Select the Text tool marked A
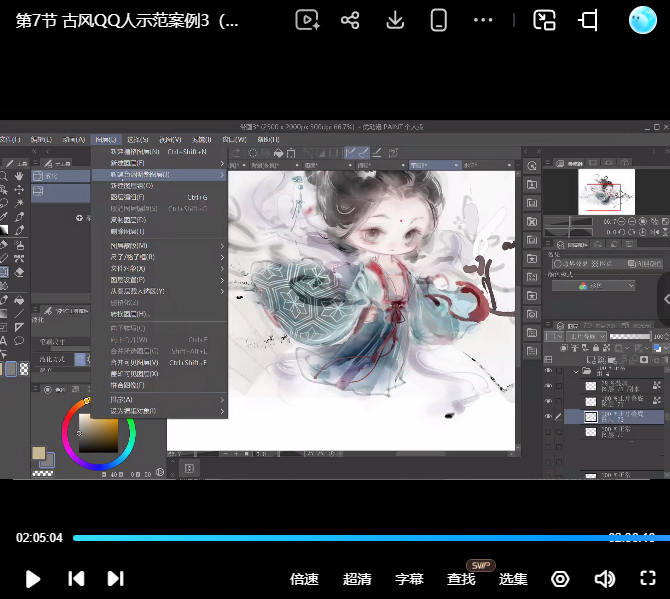The image size is (670, 599). (3, 341)
